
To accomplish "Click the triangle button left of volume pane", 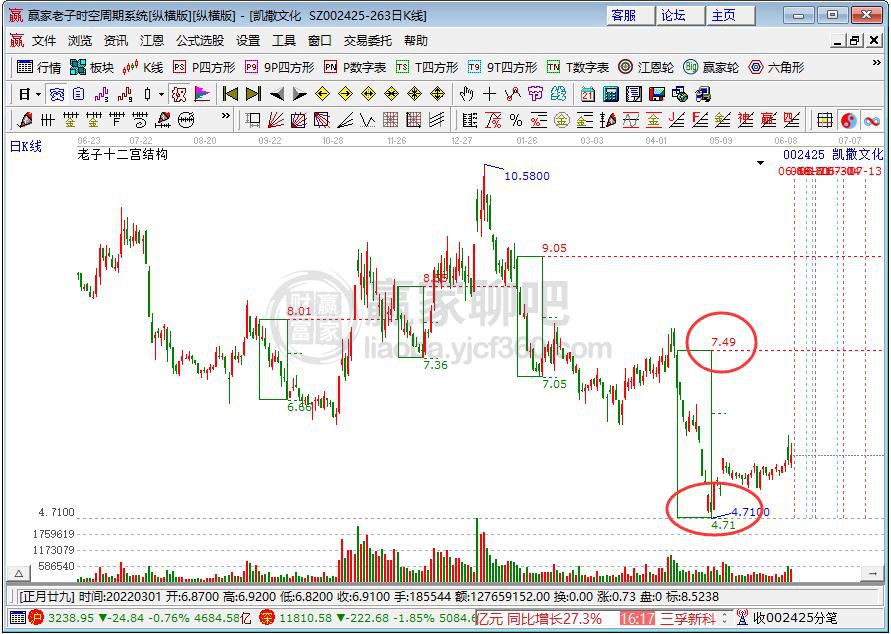I will pyautogui.click(x=18, y=574).
